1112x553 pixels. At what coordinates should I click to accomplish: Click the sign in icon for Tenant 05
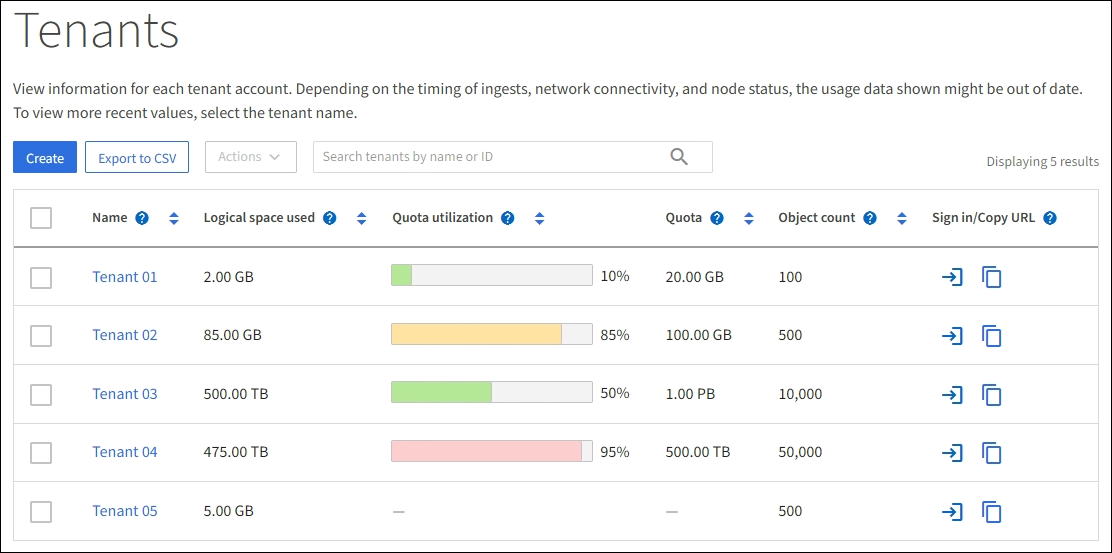pos(952,512)
